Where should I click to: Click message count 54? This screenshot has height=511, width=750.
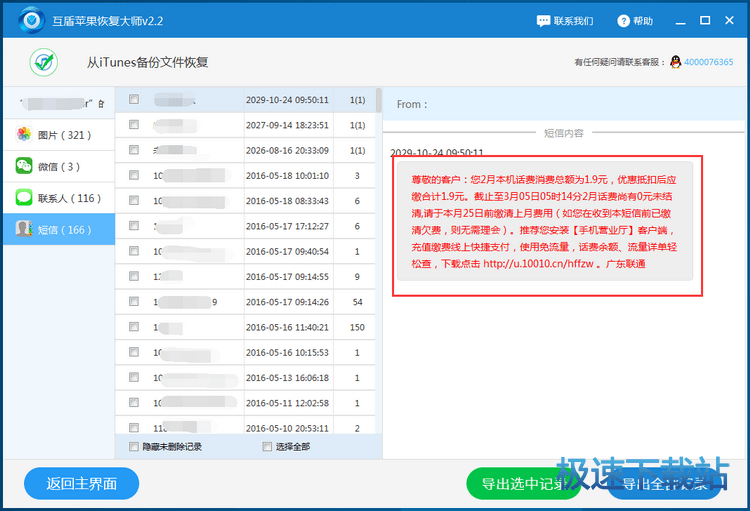point(357,302)
